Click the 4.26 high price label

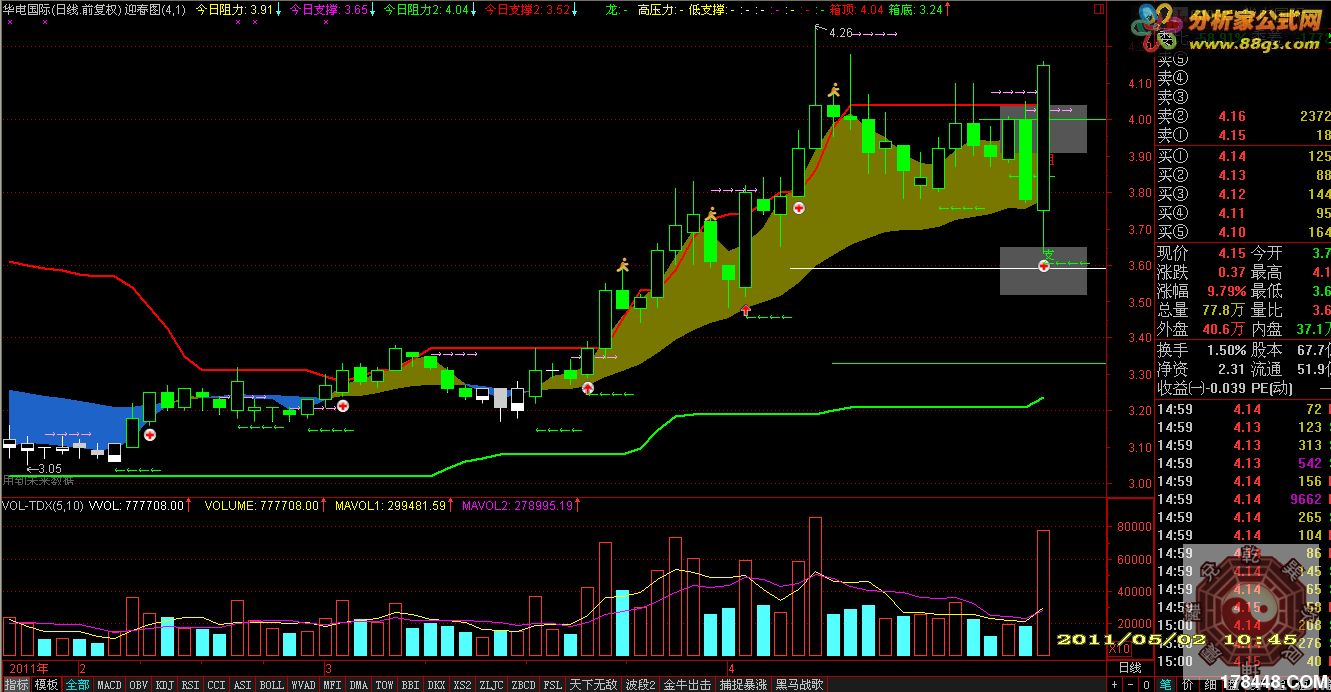pos(841,33)
